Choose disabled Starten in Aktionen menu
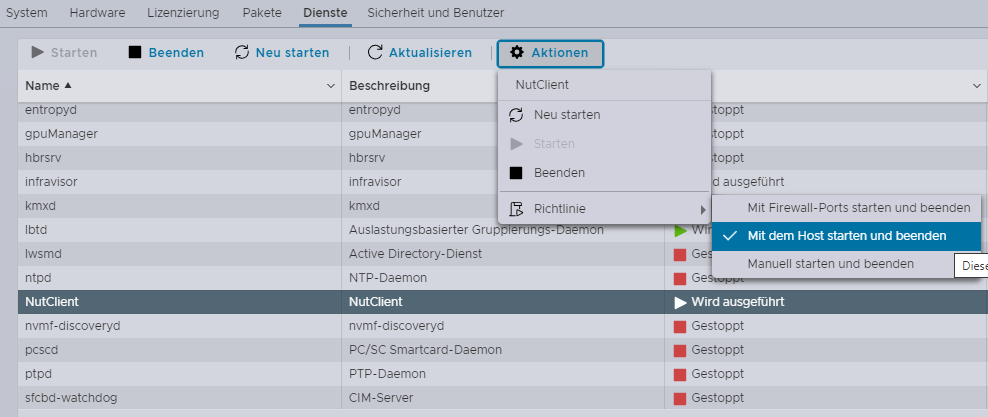 [x=604, y=144]
